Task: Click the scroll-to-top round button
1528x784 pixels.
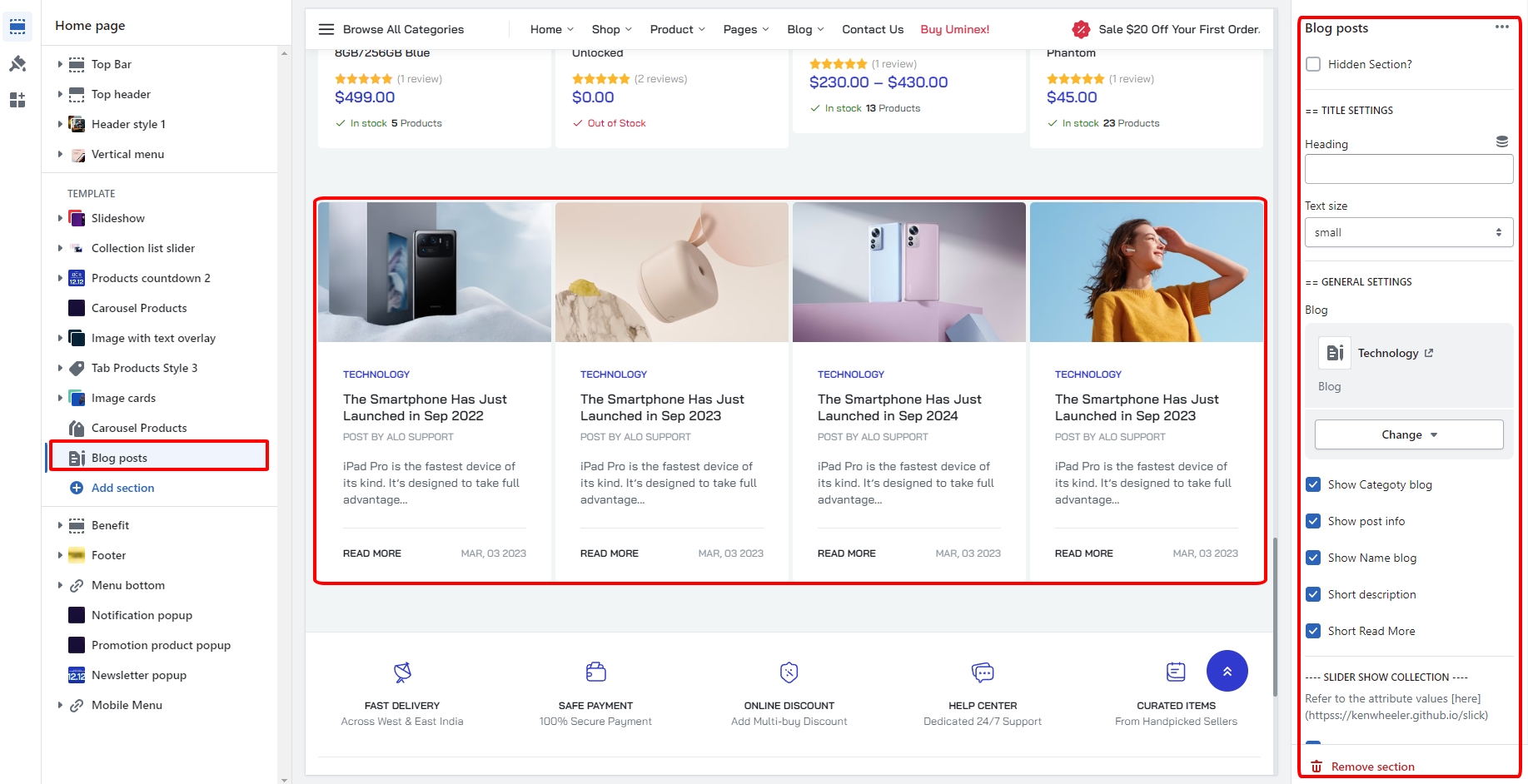Action: click(x=1227, y=671)
